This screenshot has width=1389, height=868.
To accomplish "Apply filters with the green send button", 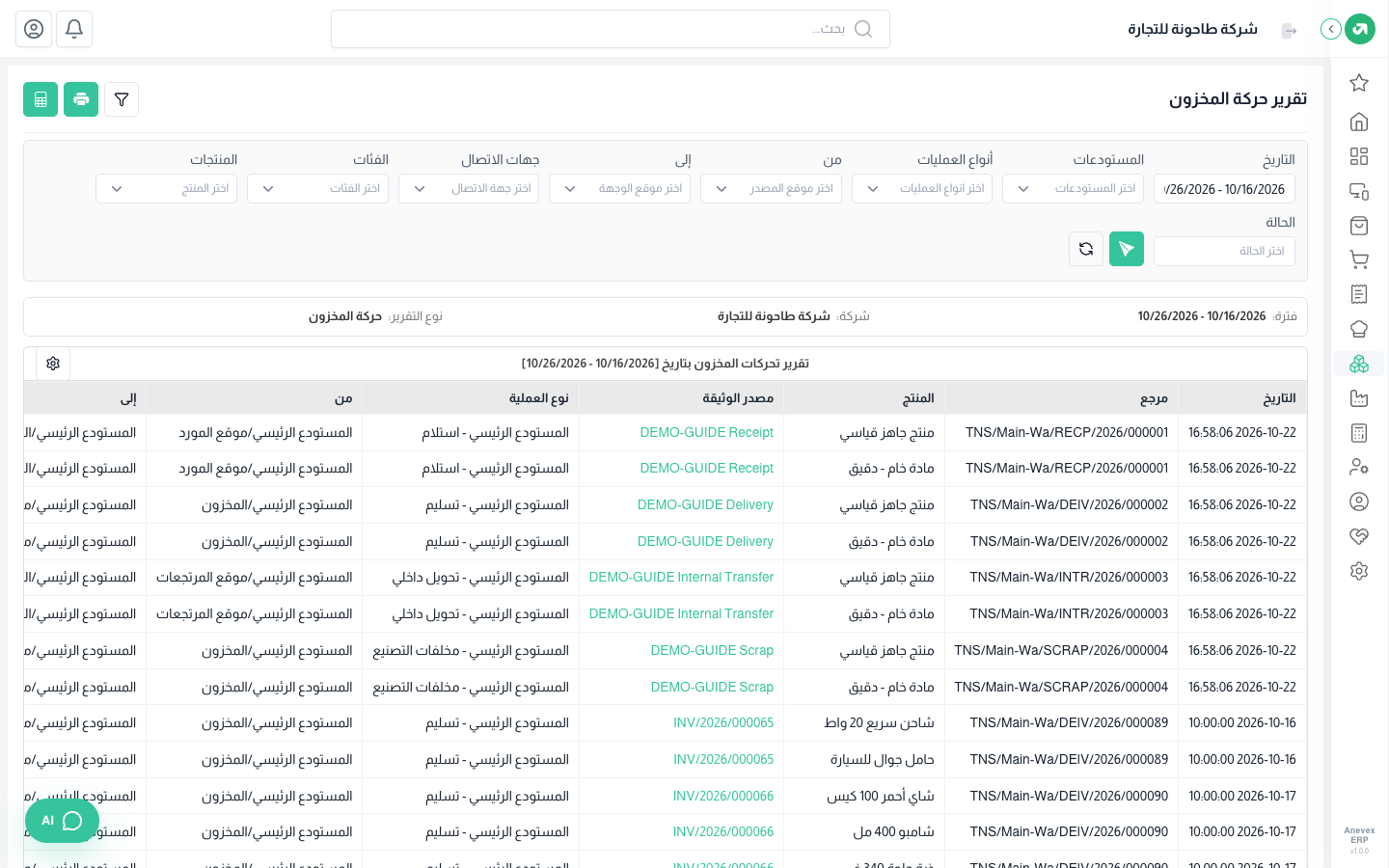I will [1127, 249].
